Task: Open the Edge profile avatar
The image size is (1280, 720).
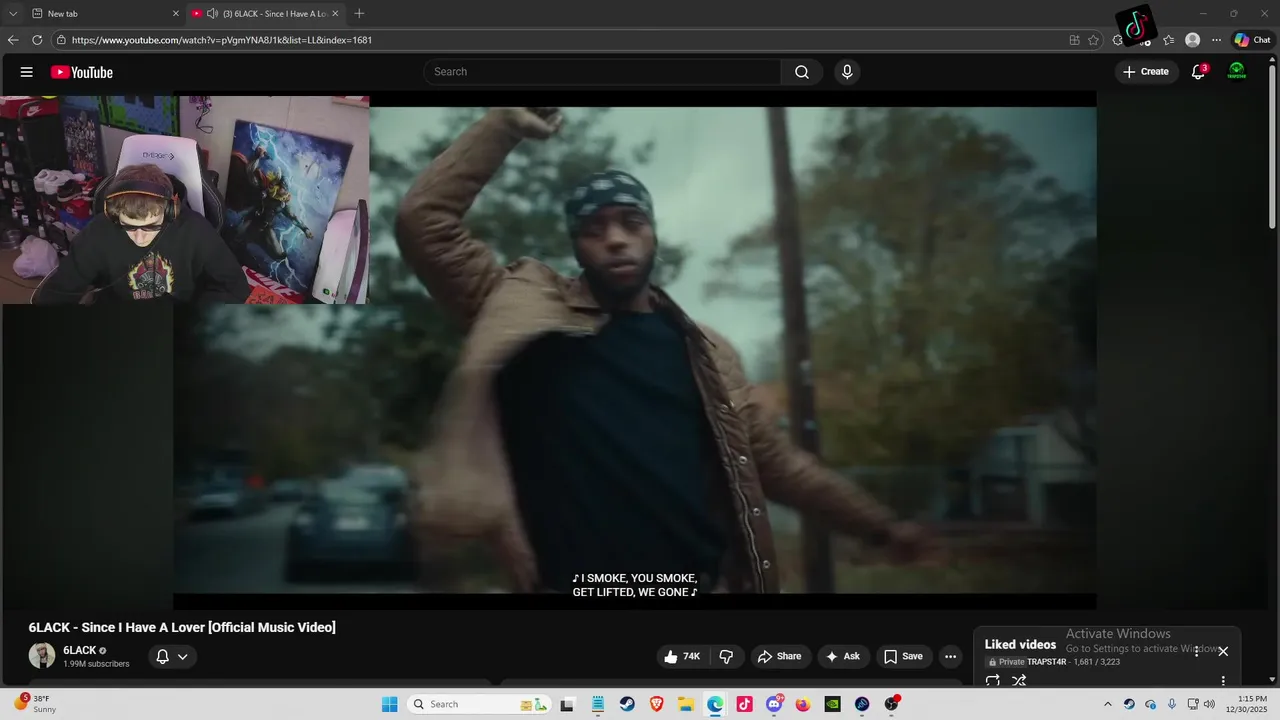Action: [1192, 40]
